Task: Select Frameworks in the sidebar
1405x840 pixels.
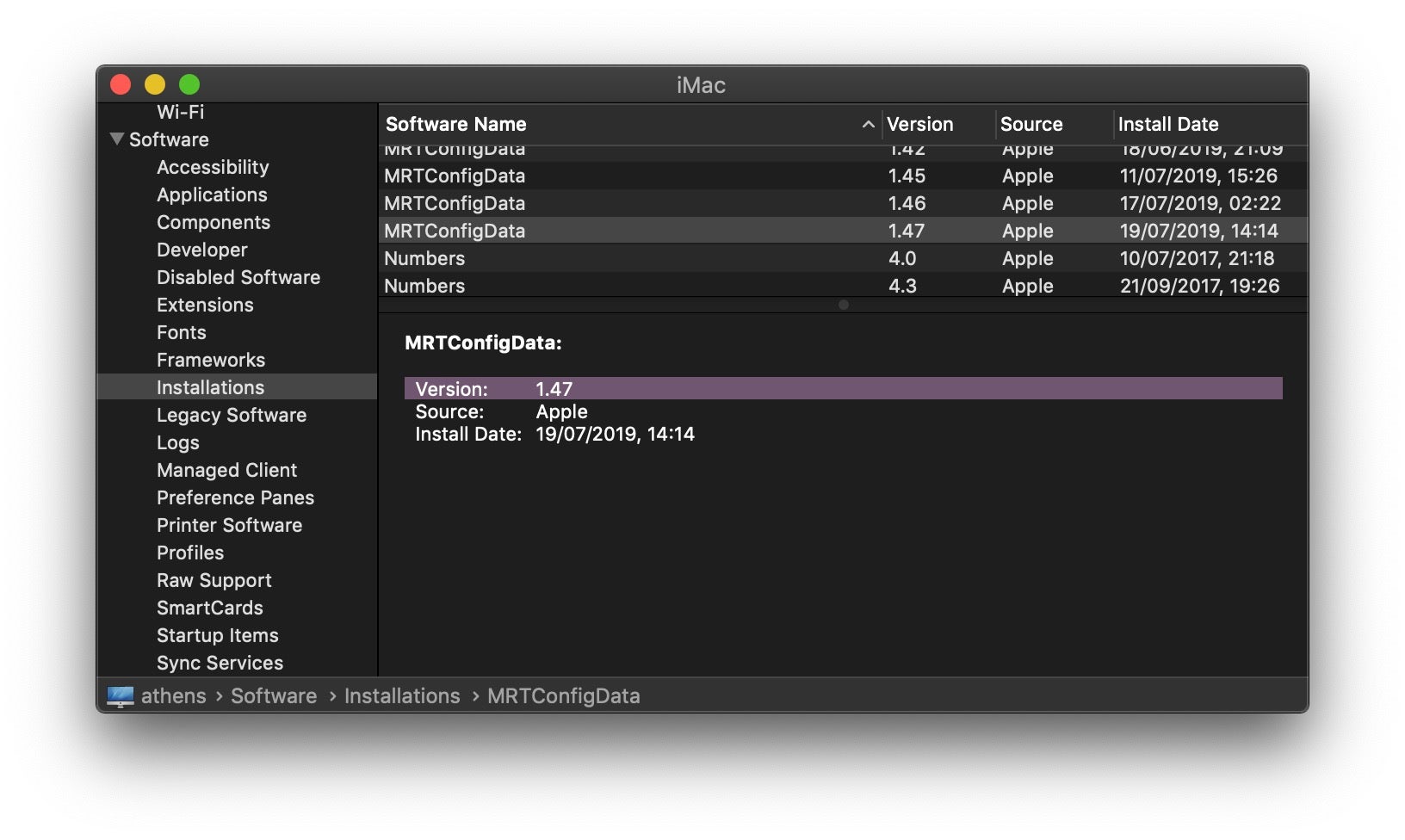Action: click(x=211, y=360)
